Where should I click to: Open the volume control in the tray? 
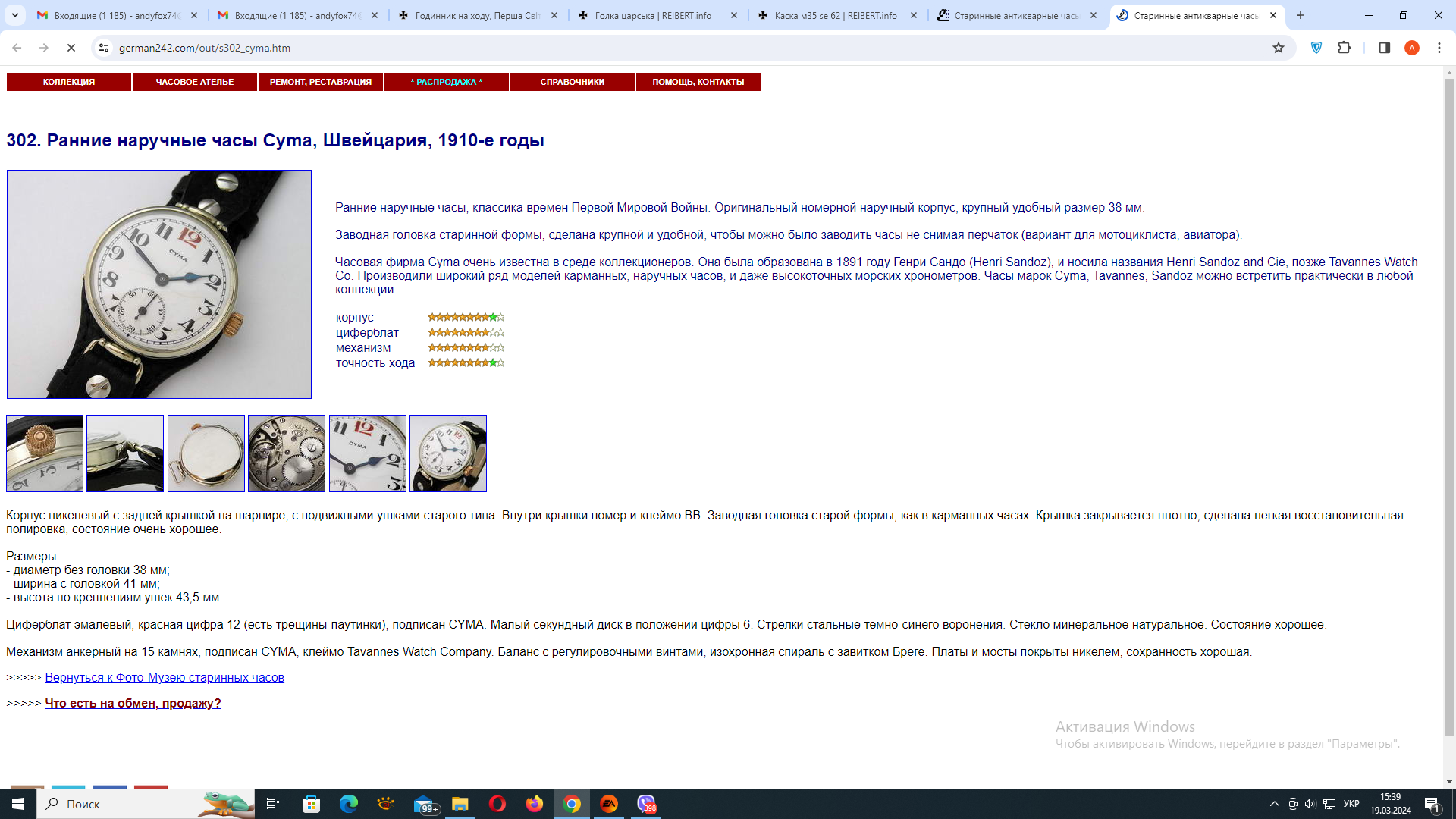click(1310, 804)
